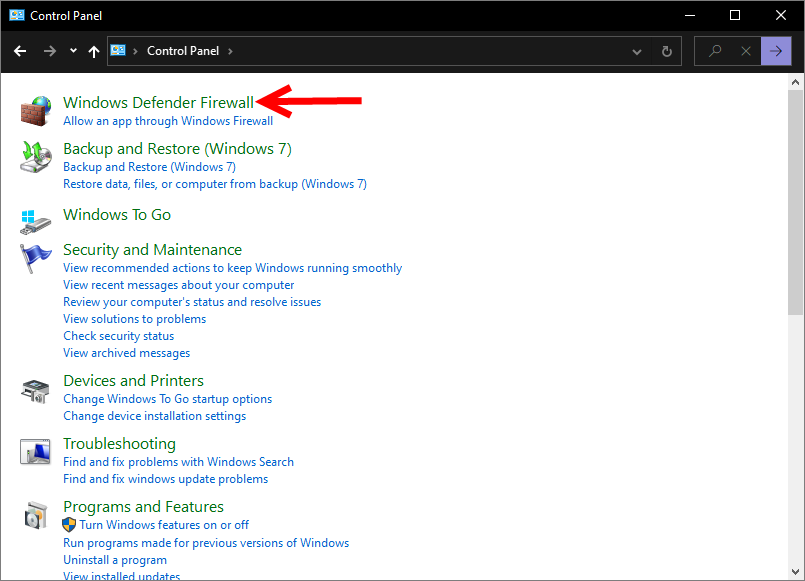The width and height of the screenshot is (805, 581).
Task: Click the Windows Defender Firewall brick wall icon
Action: coord(35,111)
